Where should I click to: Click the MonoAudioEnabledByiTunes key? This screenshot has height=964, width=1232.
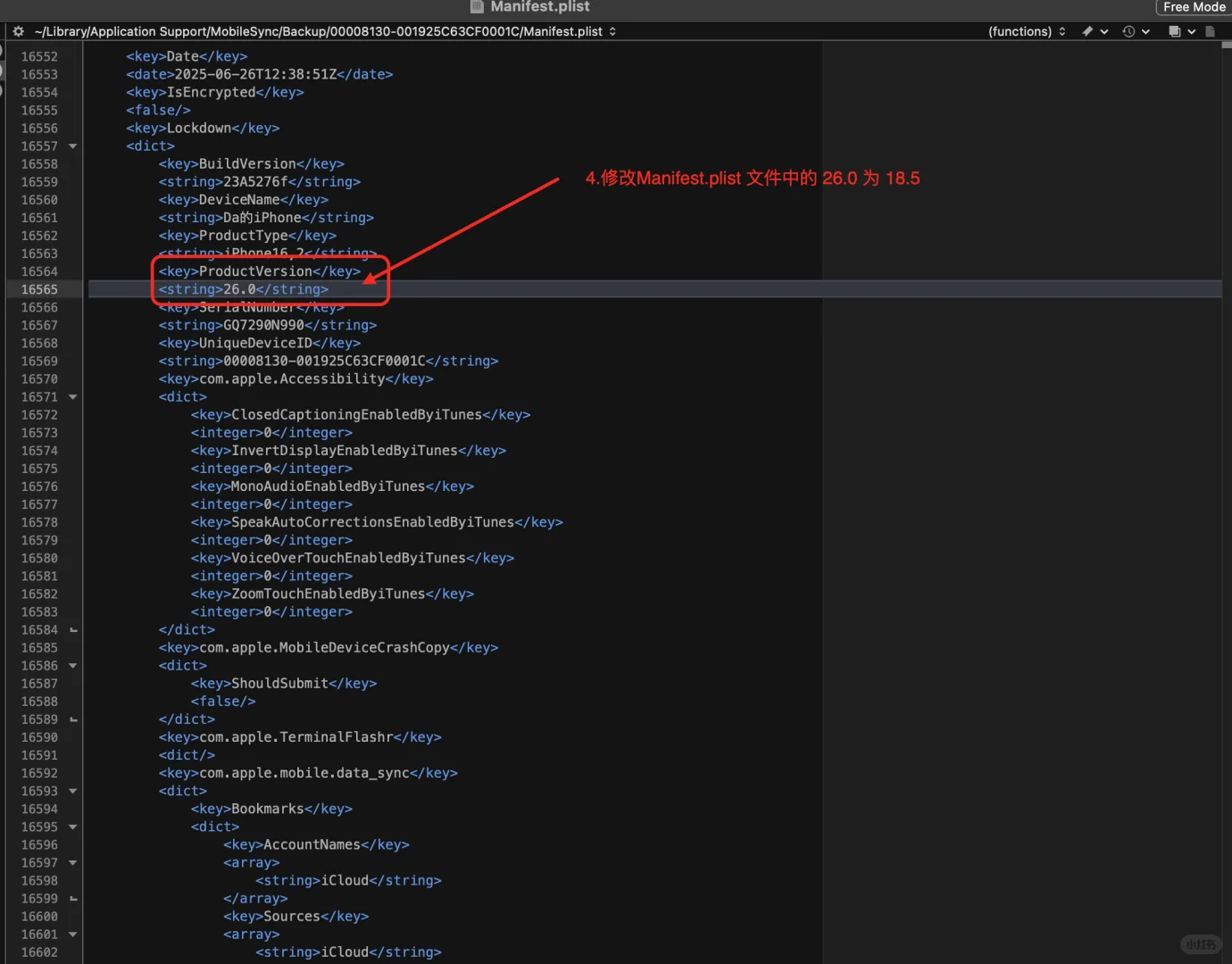click(332, 486)
